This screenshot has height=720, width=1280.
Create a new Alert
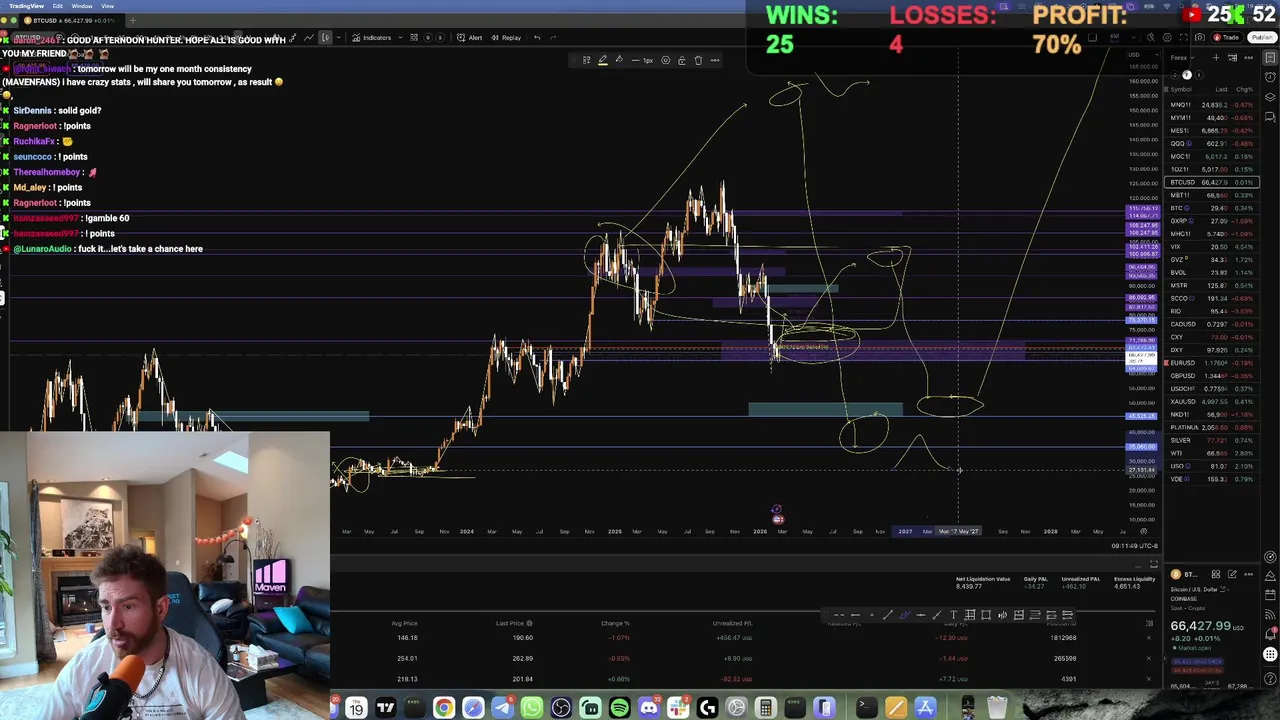point(469,37)
